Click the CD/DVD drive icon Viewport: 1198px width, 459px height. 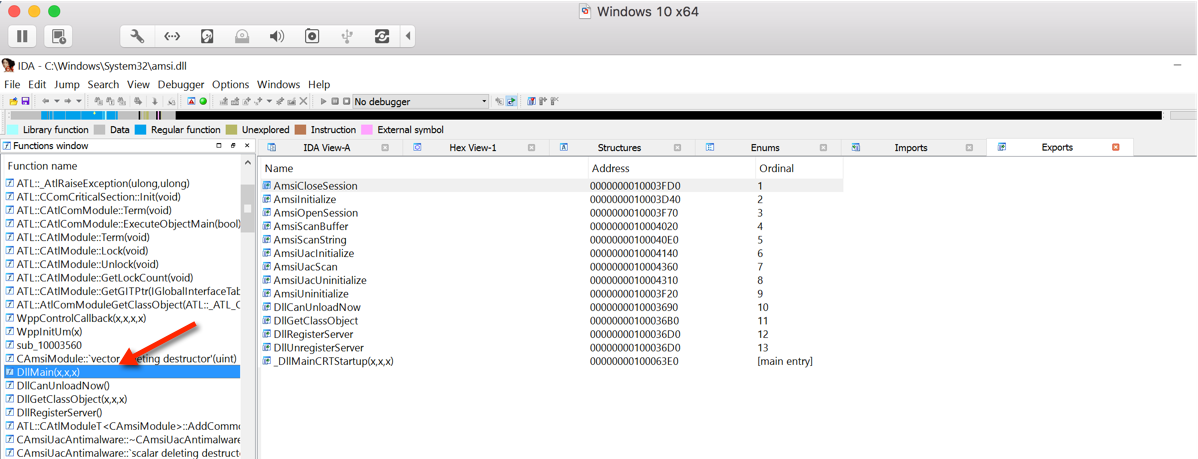(242, 36)
